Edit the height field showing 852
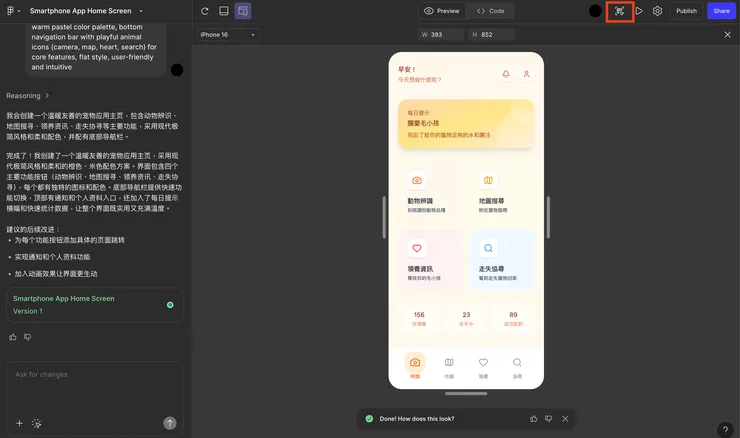This screenshot has height=438, width=740. (x=491, y=34)
